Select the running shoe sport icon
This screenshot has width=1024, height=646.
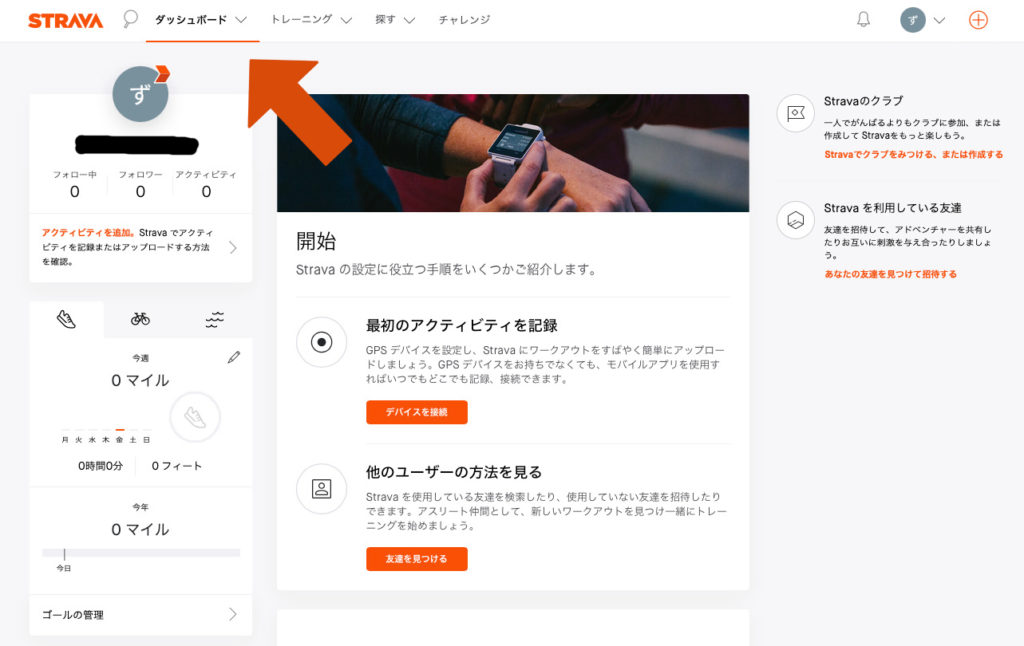pyautogui.click(x=67, y=319)
